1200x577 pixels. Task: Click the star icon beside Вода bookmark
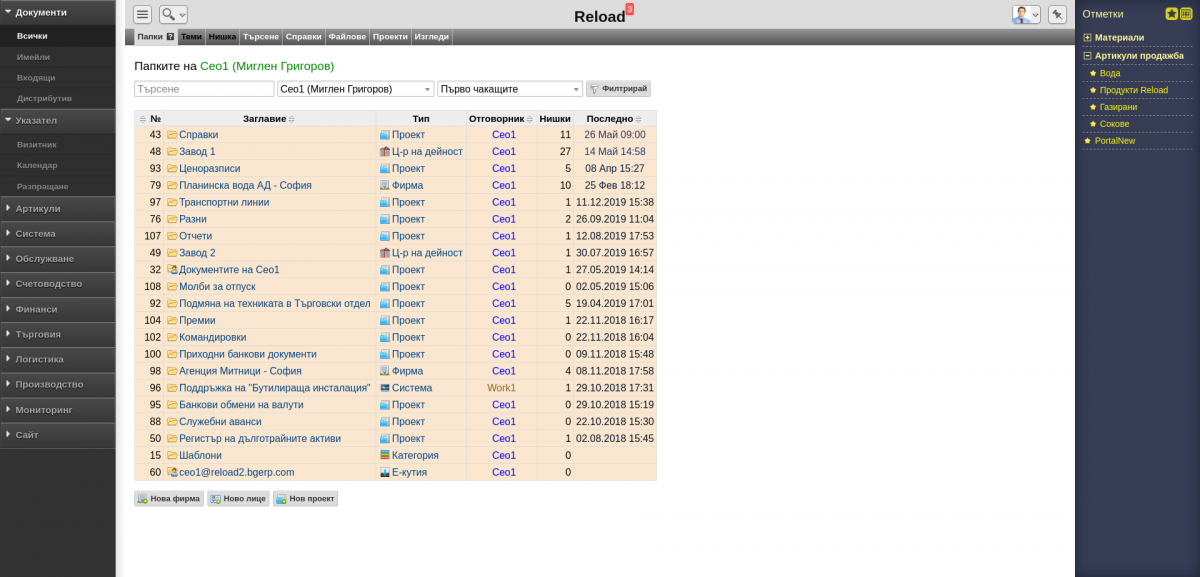click(x=1093, y=73)
